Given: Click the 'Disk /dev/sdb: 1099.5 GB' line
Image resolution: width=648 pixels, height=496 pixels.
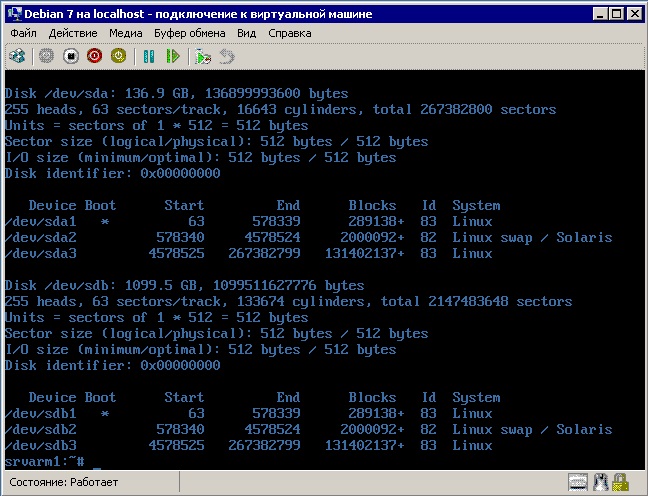Looking at the screenshot, I should click(184, 286).
